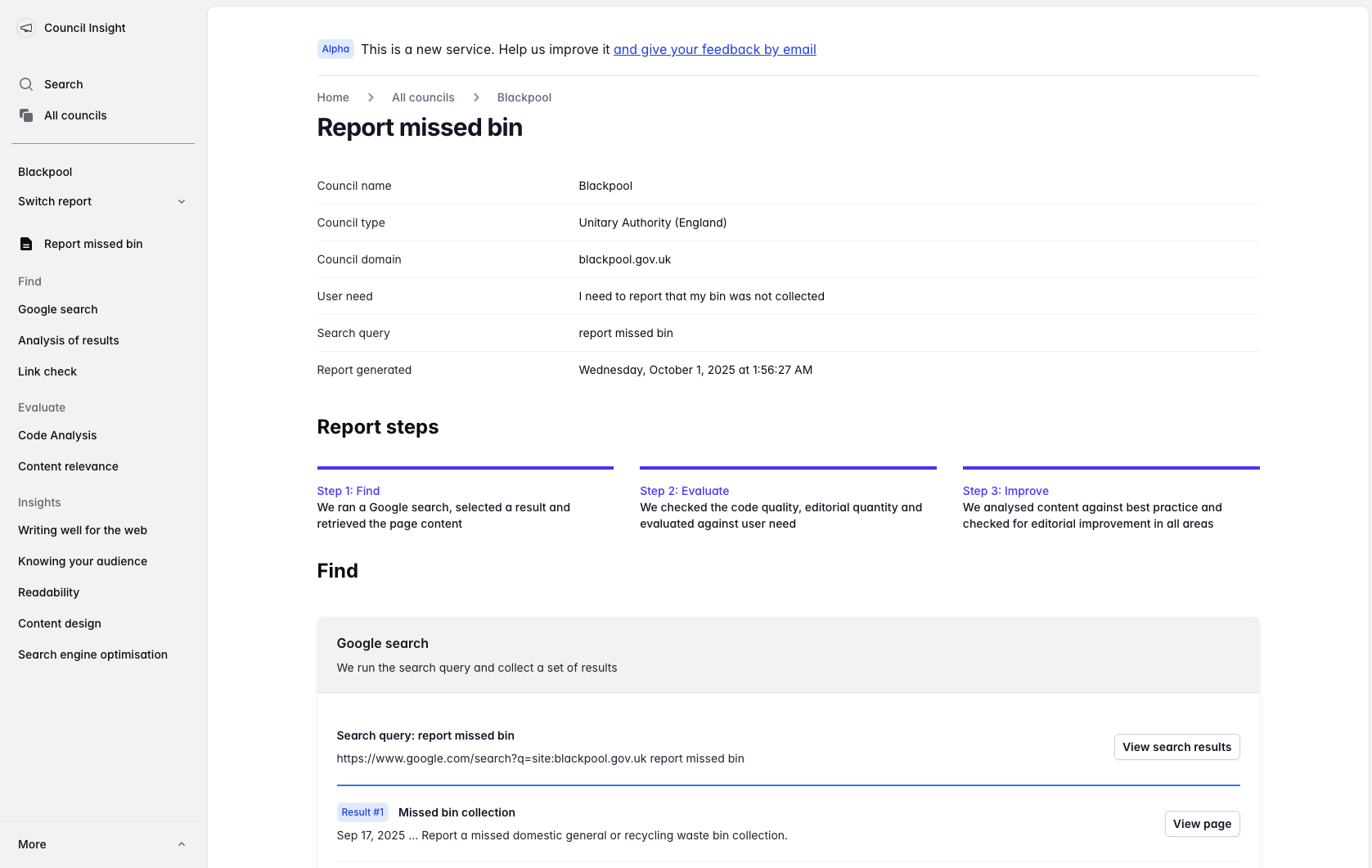Expand the Switch report dropdown
The image size is (1372, 868).
coord(182,201)
